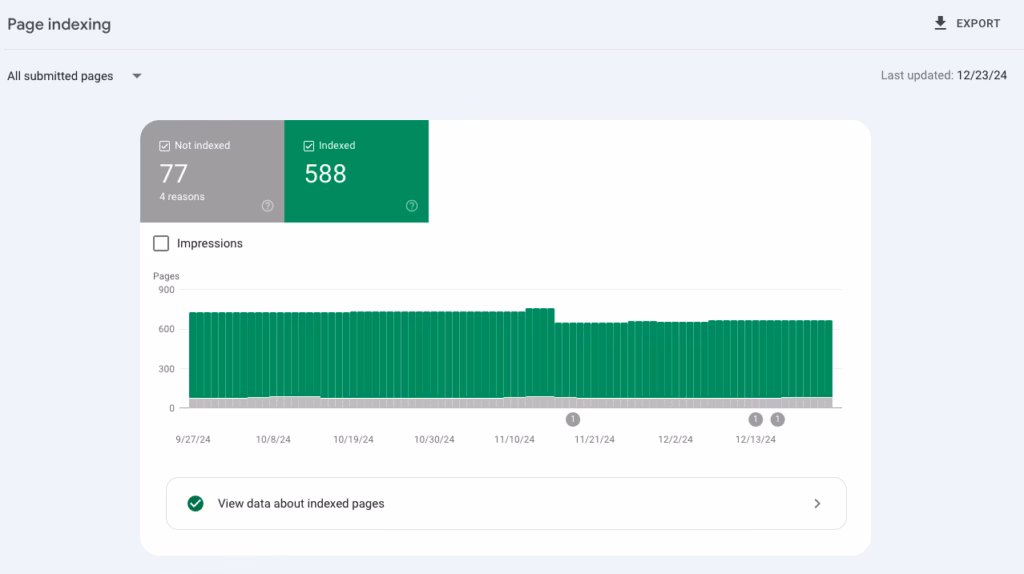Open help icon on Not indexed card

coord(267,206)
